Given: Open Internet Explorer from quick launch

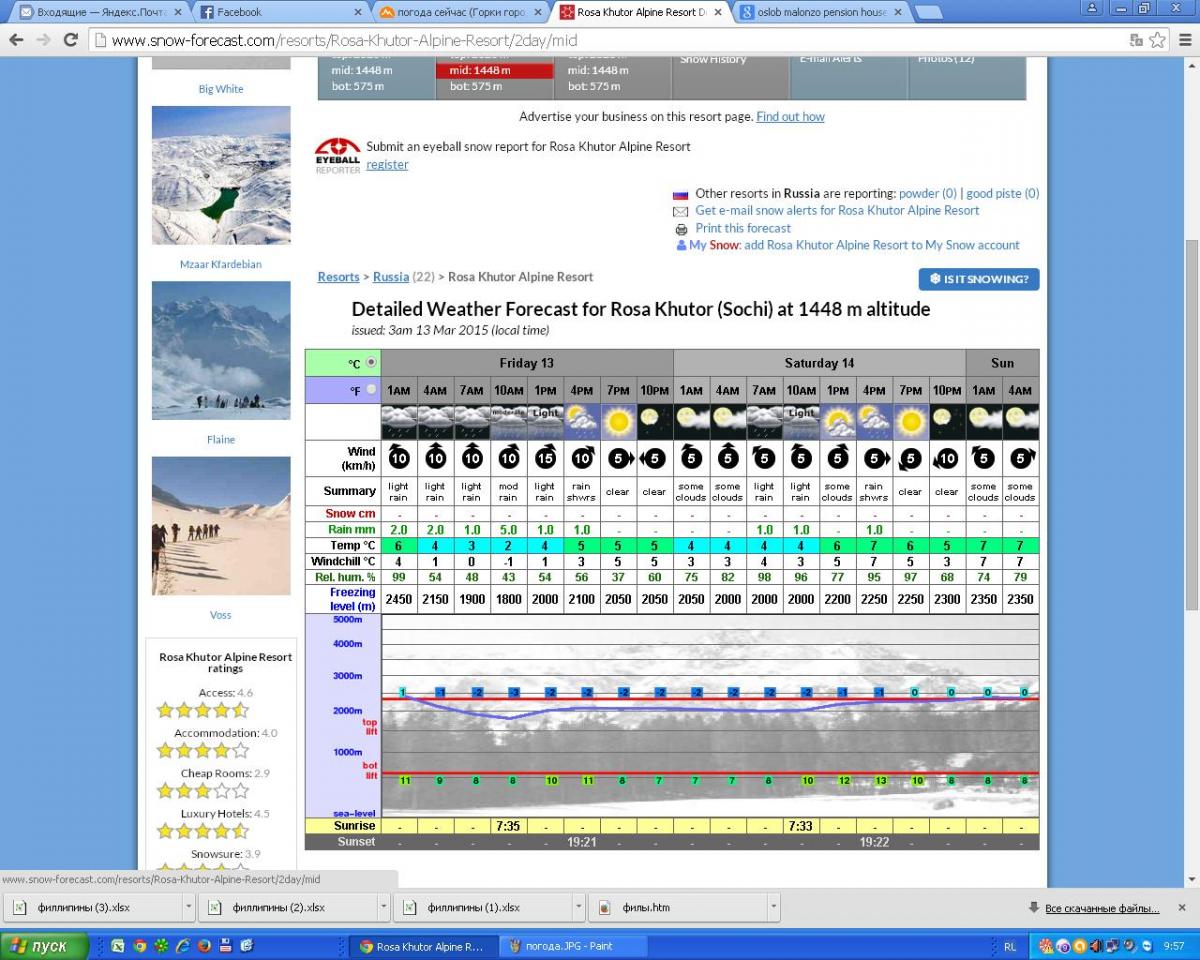Looking at the screenshot, I should (183, 946).
